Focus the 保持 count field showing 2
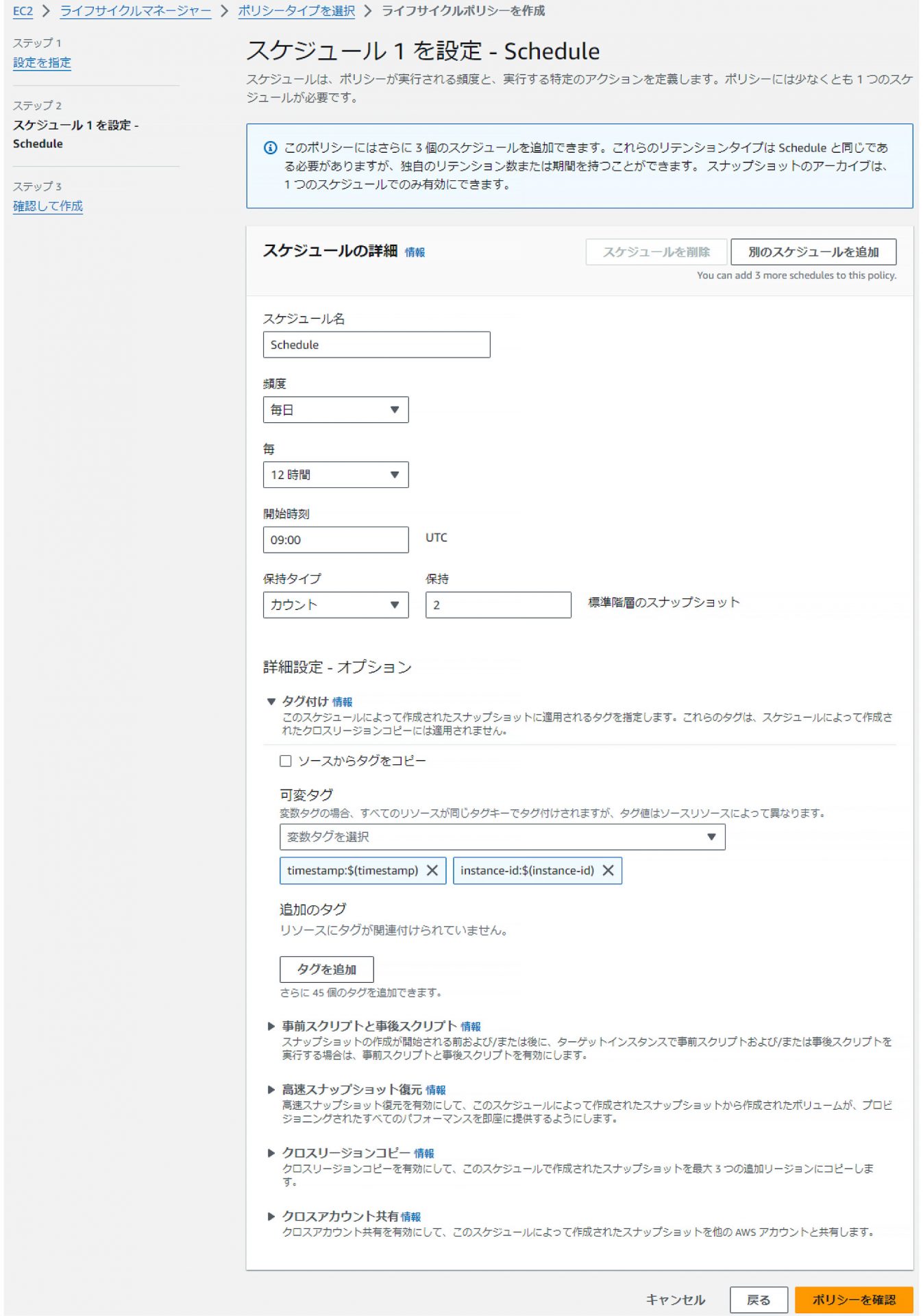 (x=498, y=605)
